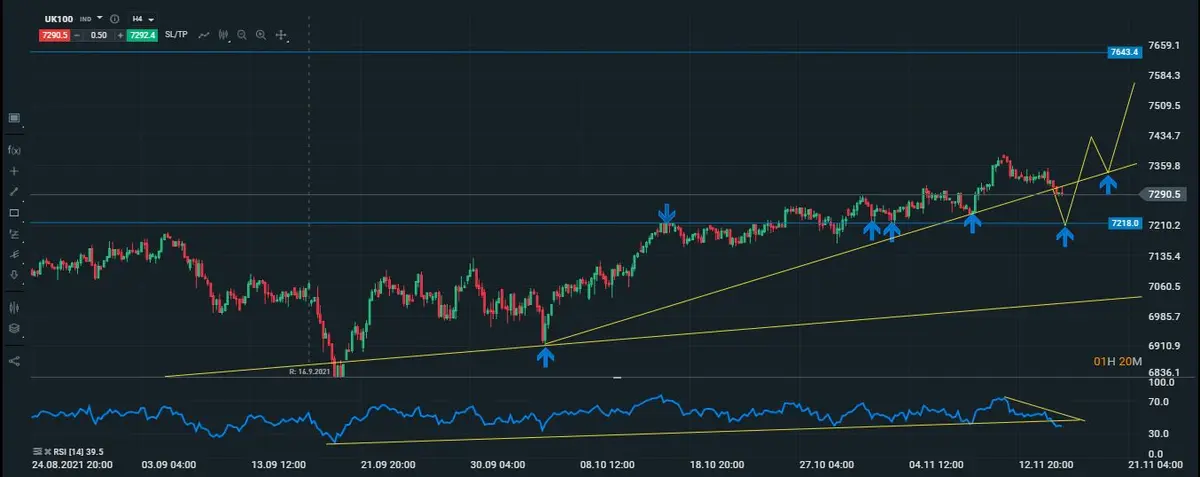The width and height of the screenshot is (1200, 477).
Task: Click the instrument info icon
Action: (x=115, y=18)
